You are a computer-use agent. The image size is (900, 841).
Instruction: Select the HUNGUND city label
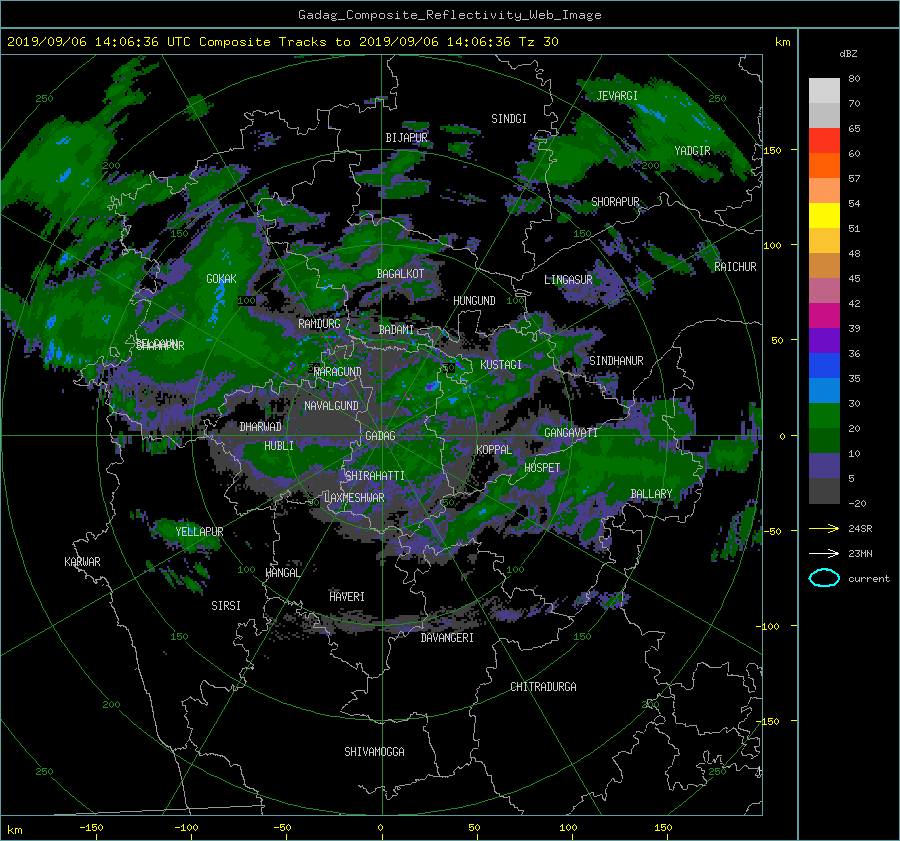point(474,301)
